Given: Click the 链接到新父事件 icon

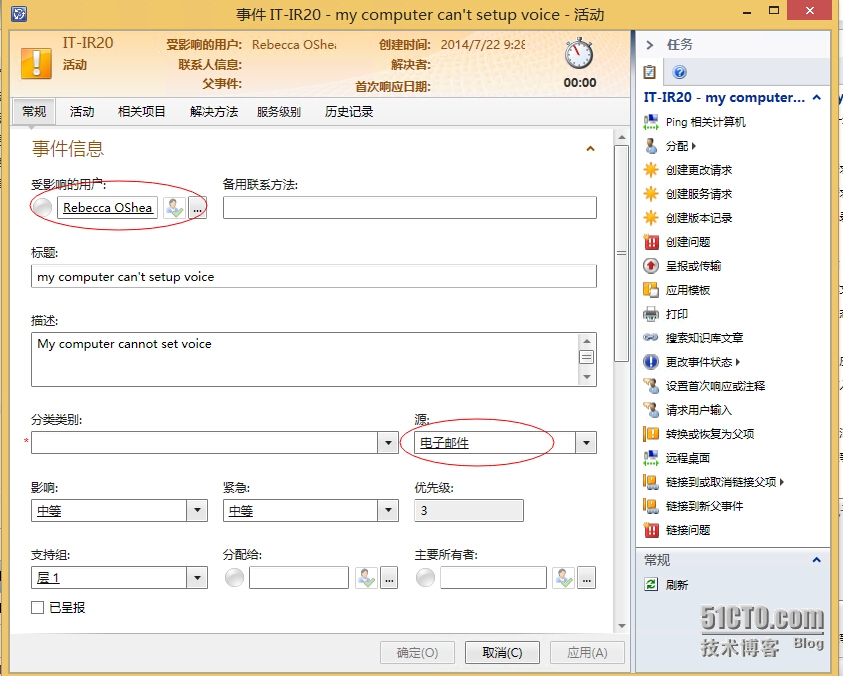Looking at the screenshot, I should click(651, 506).
